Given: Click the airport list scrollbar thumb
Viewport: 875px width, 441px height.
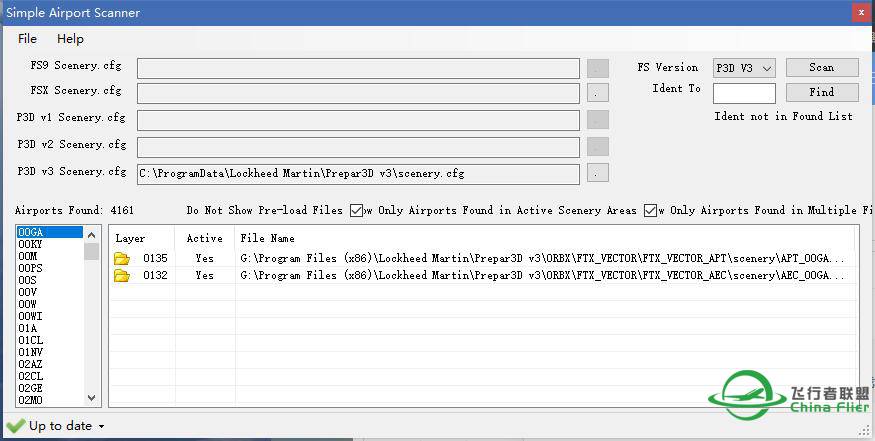Looking at the screenshot, I should tap(92, 252).
